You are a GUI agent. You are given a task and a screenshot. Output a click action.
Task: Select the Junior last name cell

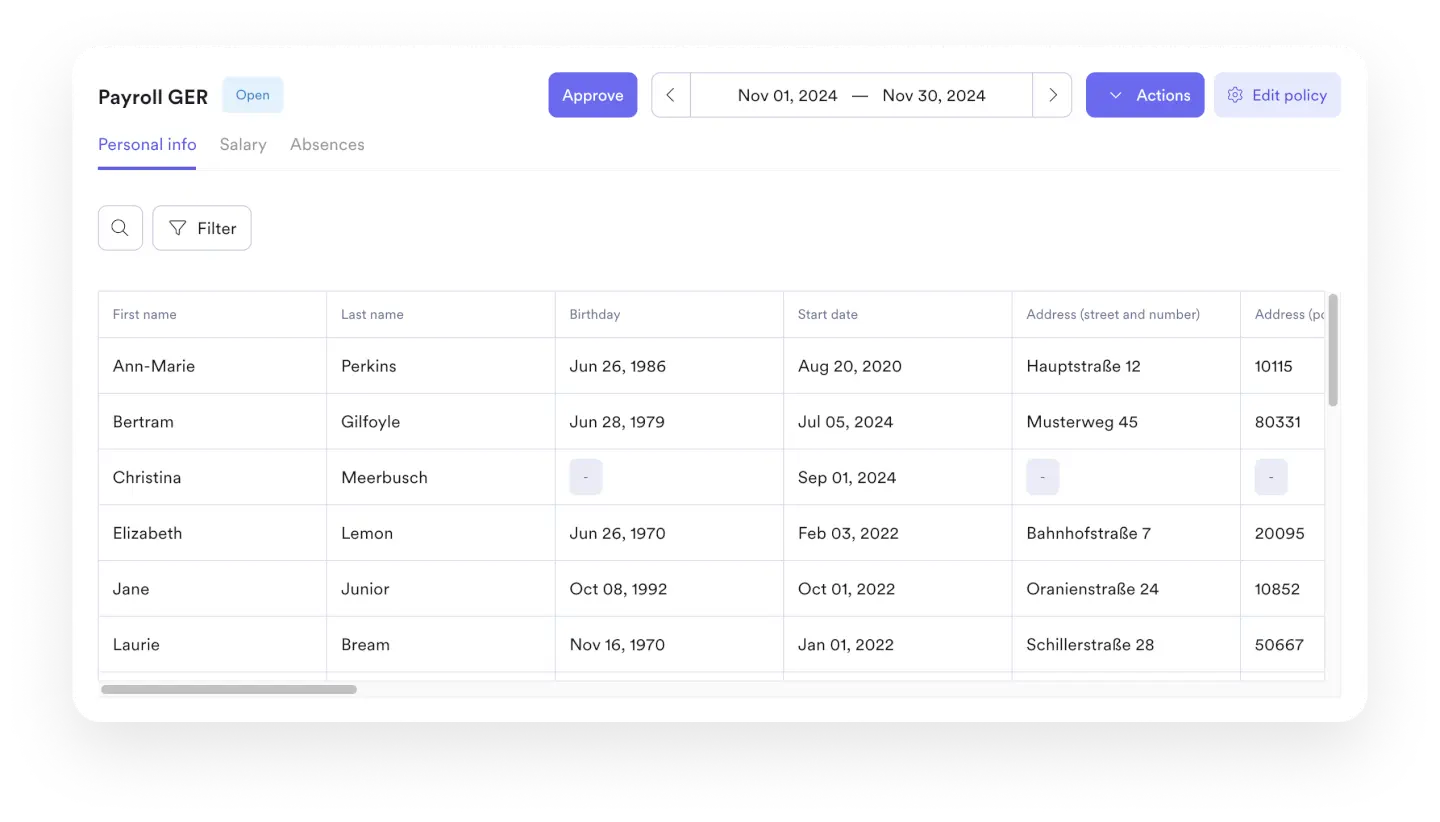[441, 589]
